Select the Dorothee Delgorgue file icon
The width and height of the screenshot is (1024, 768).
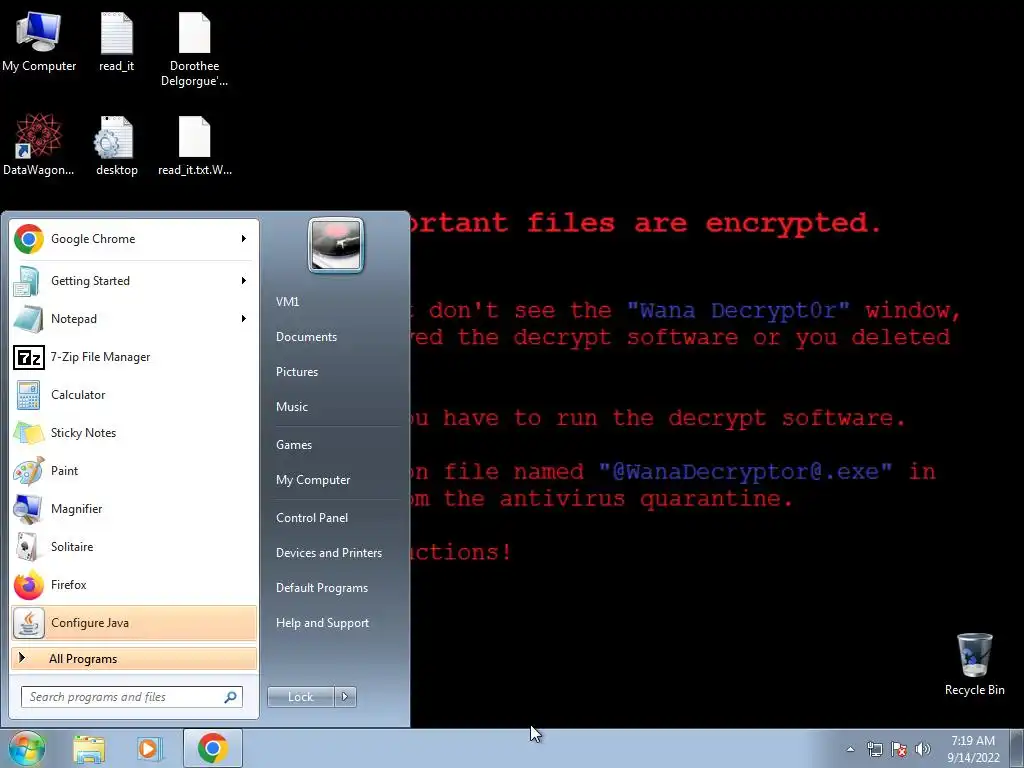point(194,49)
